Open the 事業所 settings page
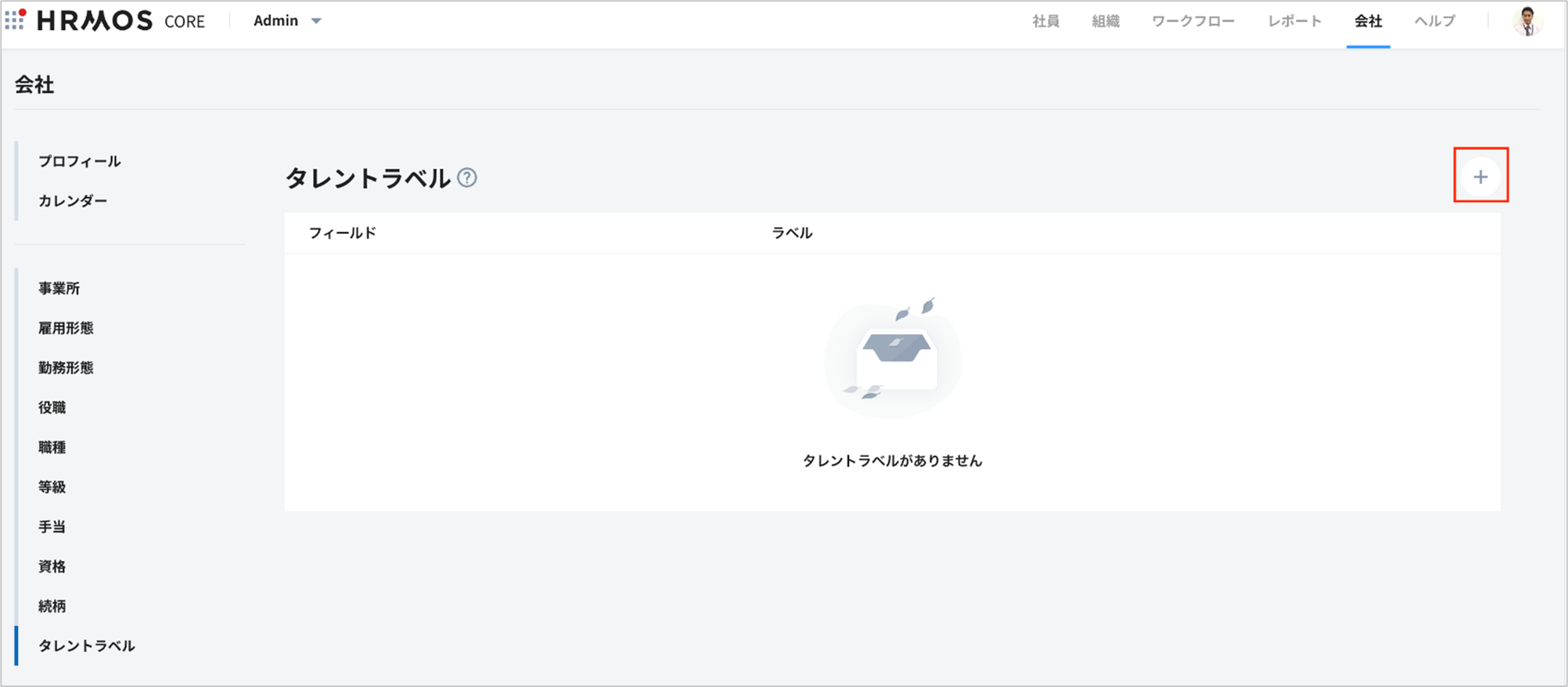The width and height of the screenshot is (1568, 687). click(59, 289)
